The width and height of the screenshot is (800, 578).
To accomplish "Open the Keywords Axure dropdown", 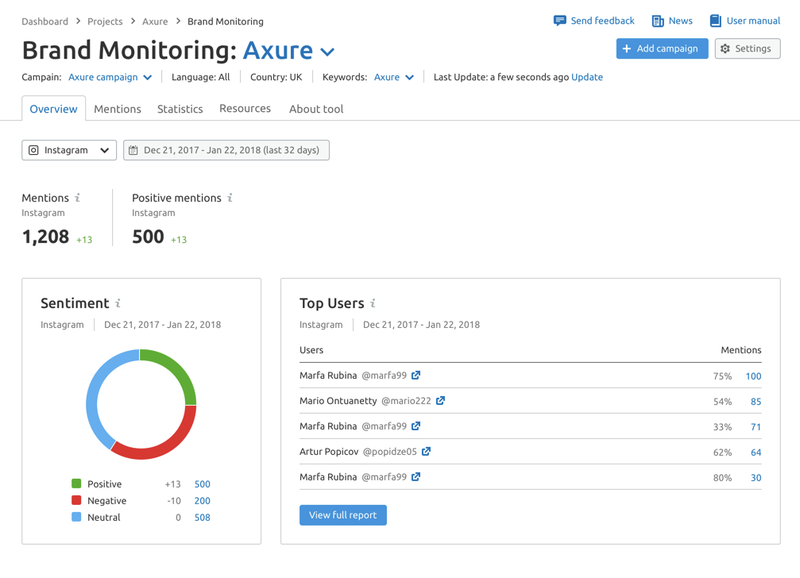I will point(394,77).
